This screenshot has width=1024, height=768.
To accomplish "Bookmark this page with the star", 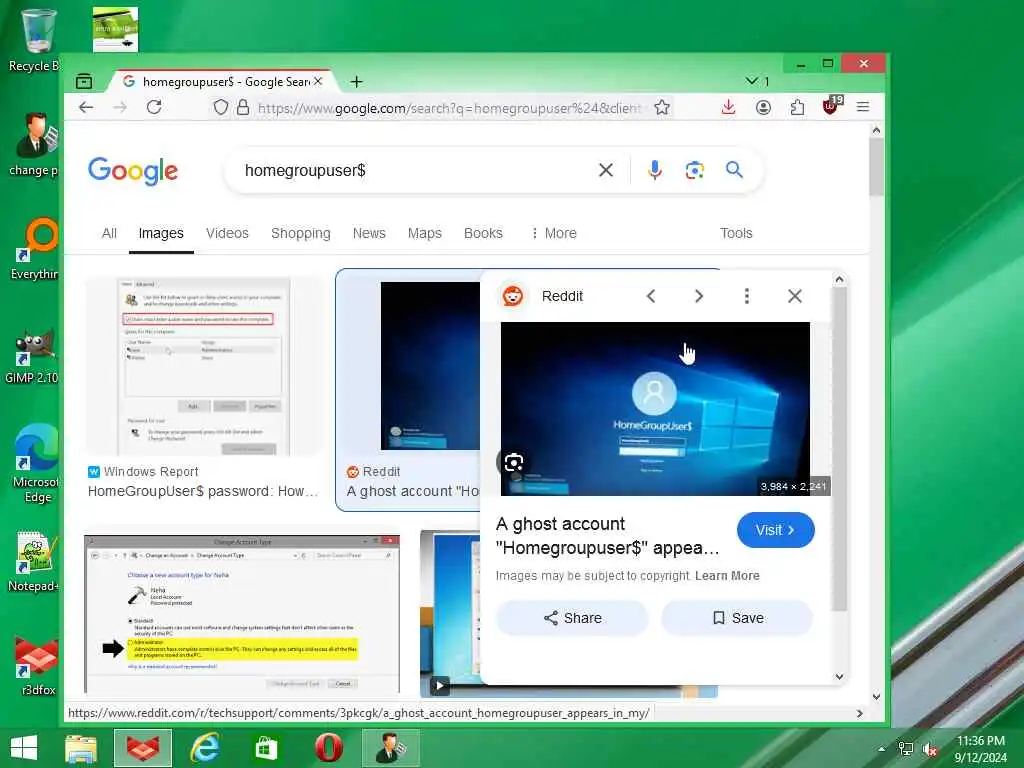I will click(x=662, y=107).
